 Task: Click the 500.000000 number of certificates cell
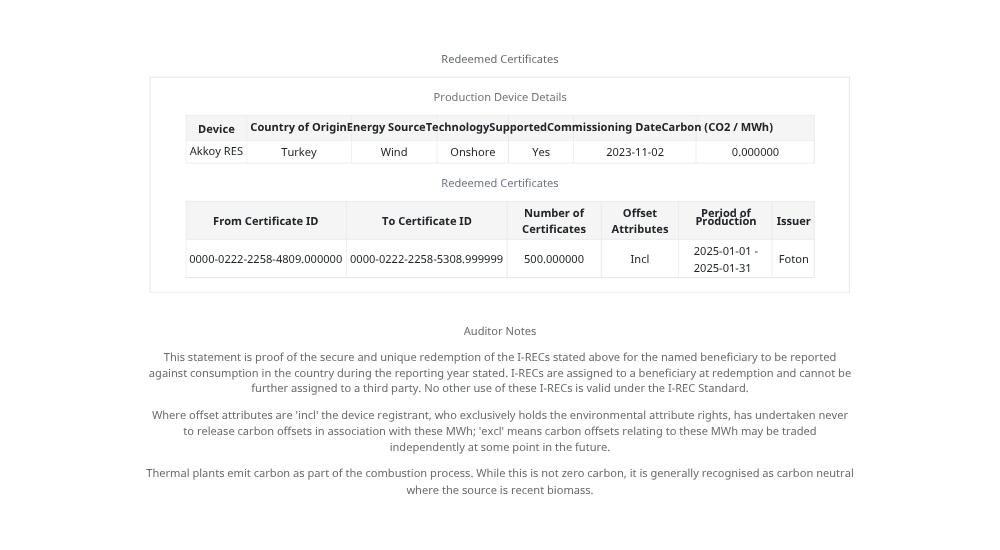pyautogui.click(x=553, y=259)
